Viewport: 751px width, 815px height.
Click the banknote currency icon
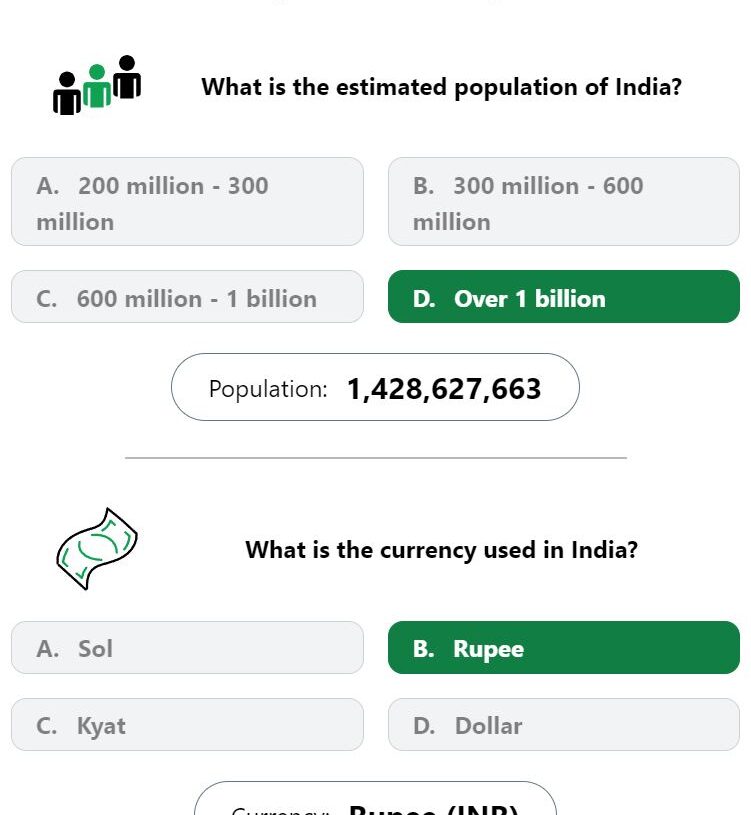pos(97,549)
